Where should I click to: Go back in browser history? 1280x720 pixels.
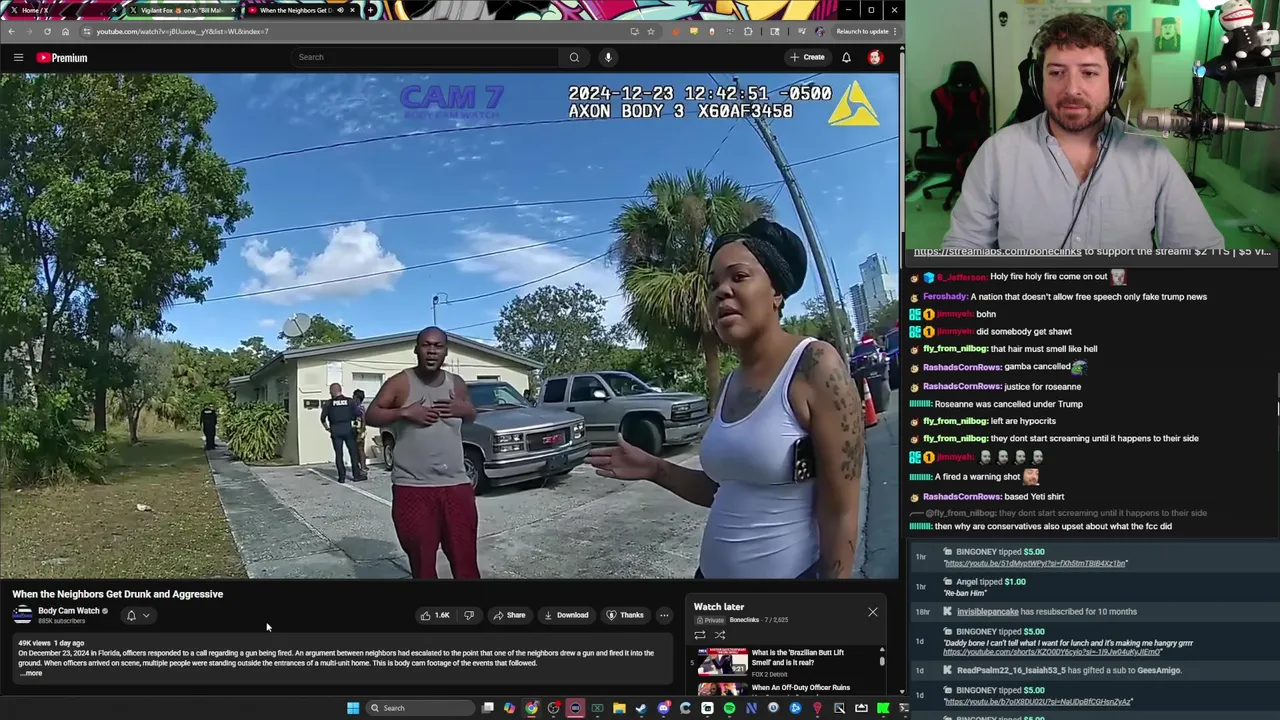point(11,31)
